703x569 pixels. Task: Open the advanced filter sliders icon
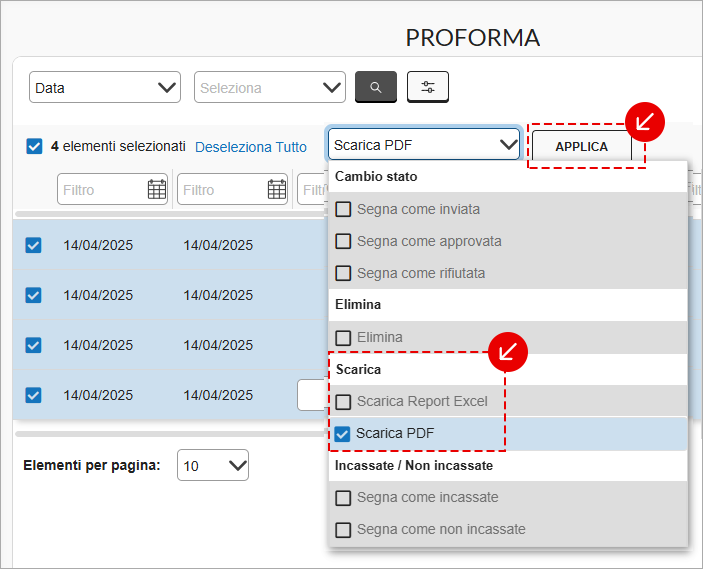click(428, 87)
